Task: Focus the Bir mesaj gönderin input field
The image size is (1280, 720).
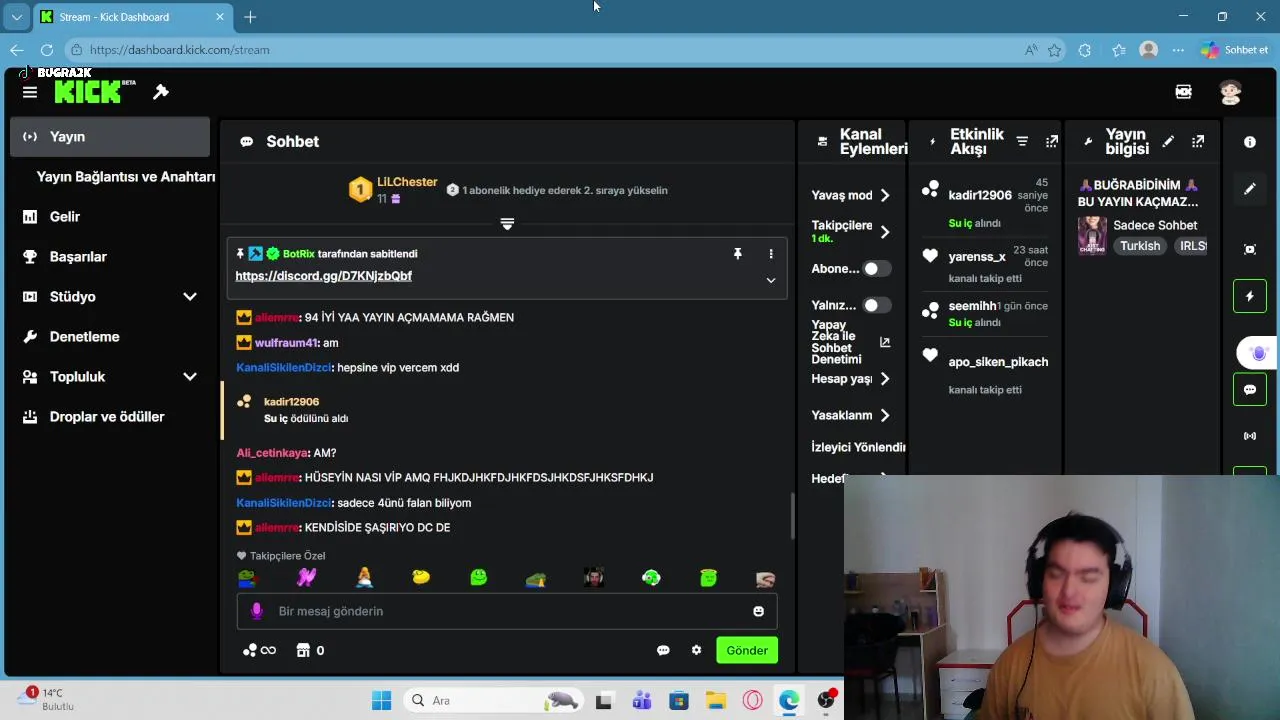Action: coord(507,611)
